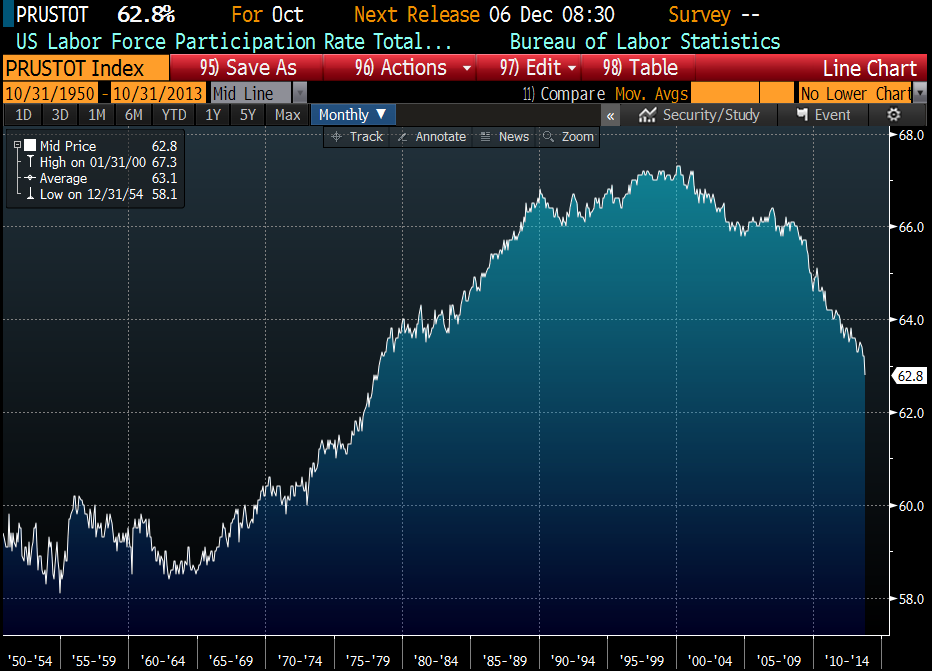Open the Monthly periodicity dropdown

click(353, 115)
